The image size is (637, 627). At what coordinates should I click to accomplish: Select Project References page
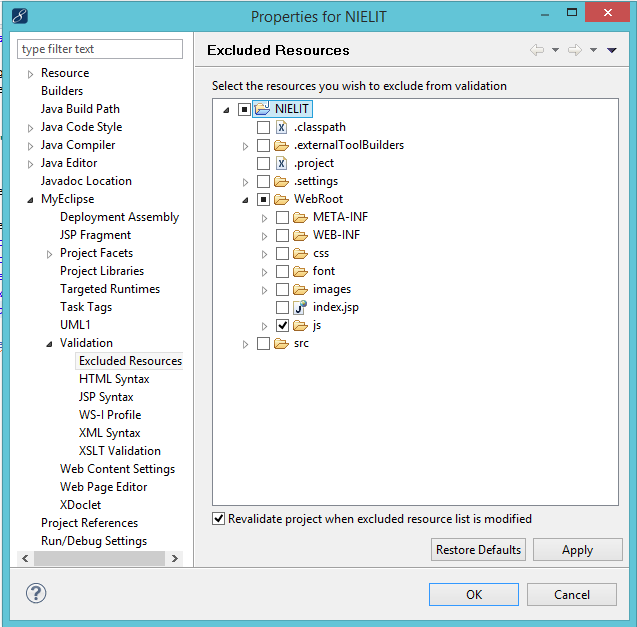(x=89, y=523)
